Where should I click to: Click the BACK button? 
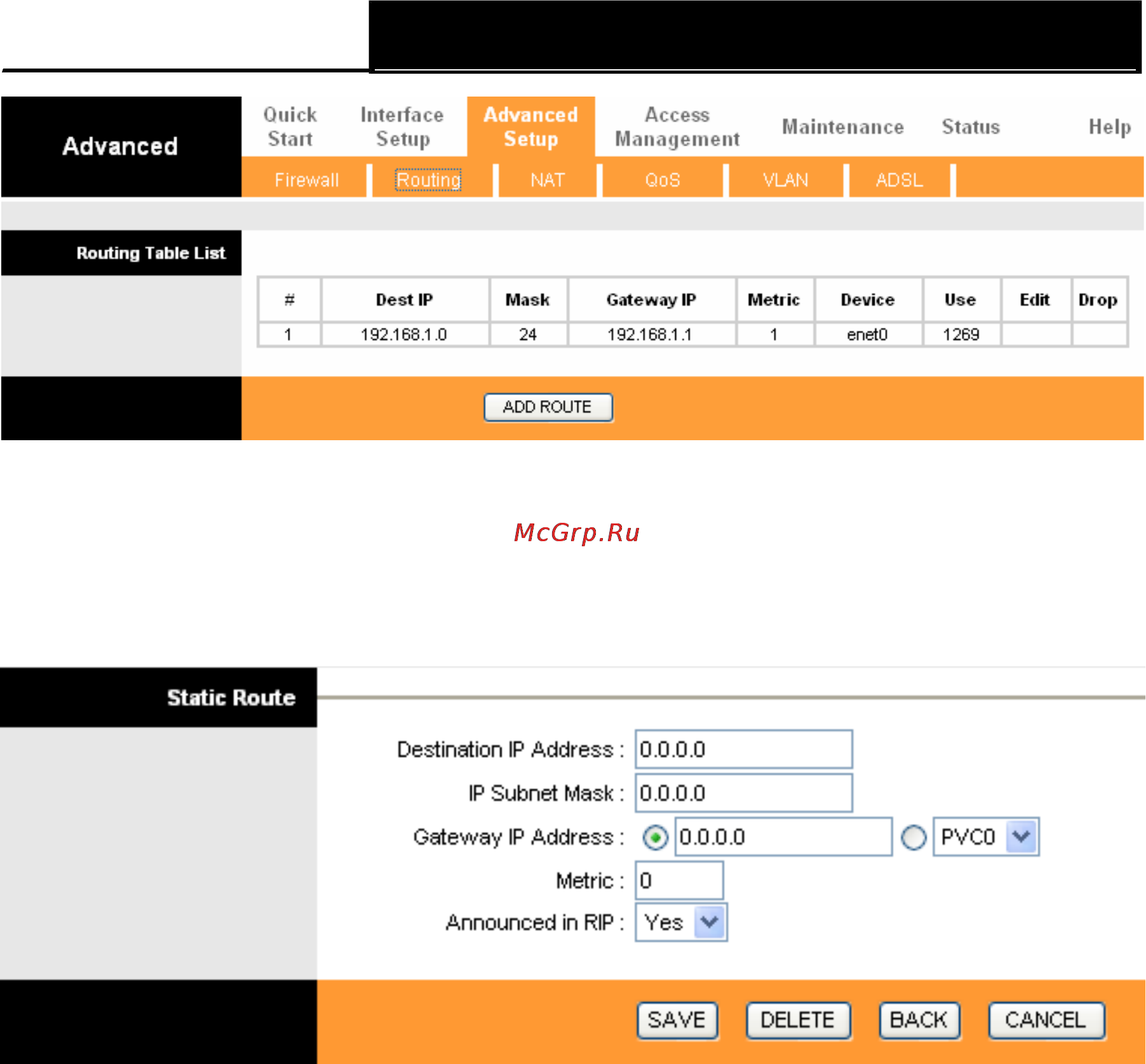click(919, 1020)
